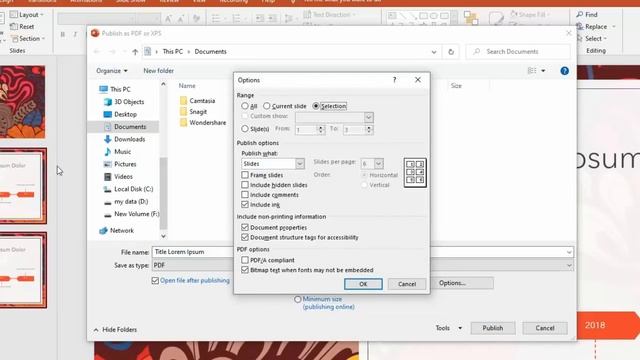Viewport: 640px width, 360px height.
Task: Click the Bold formatting button
Action: pos(63,35)
